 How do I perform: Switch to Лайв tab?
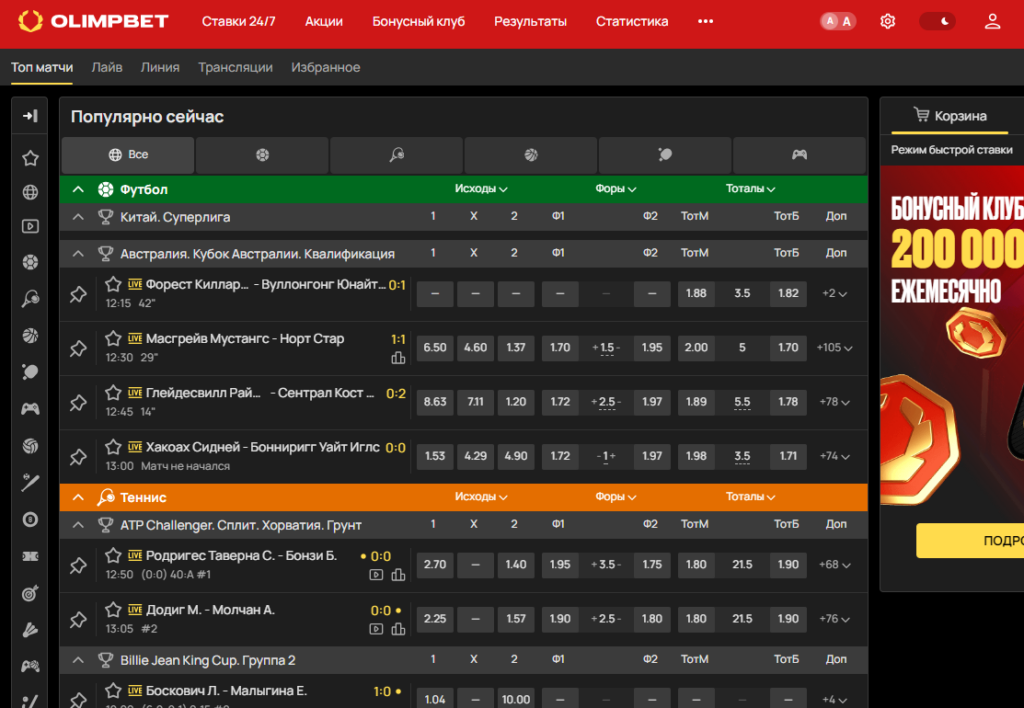[107, 67]
